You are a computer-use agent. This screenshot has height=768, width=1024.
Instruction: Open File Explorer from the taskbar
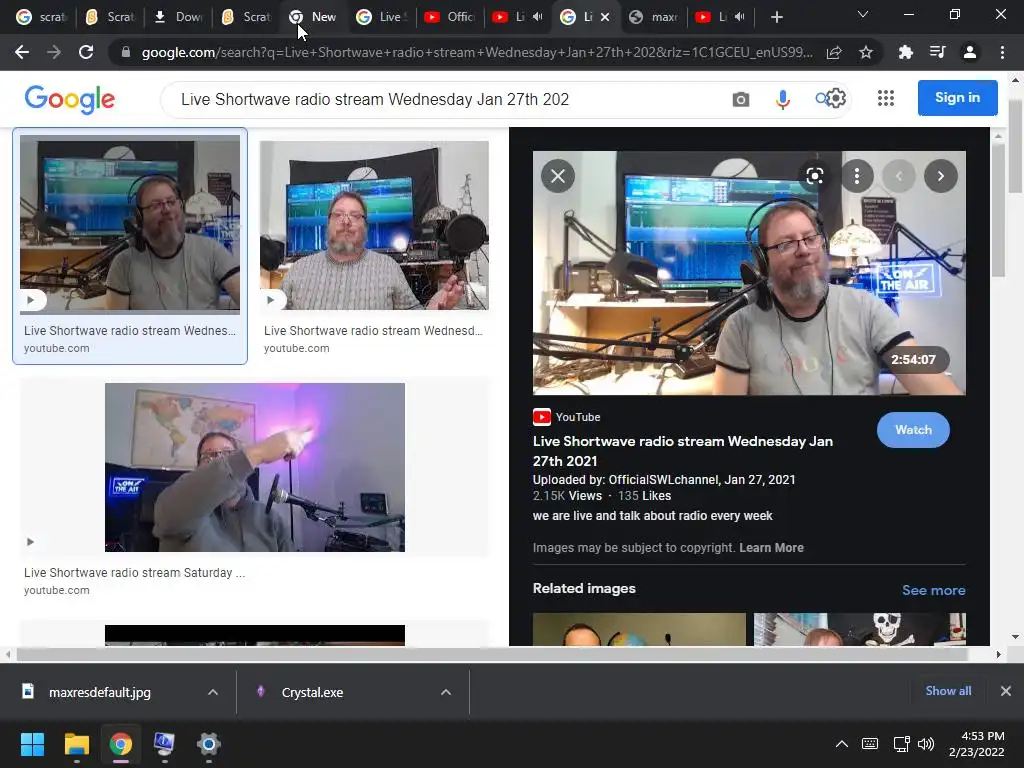pyautogui.click(x=76, y=744)
